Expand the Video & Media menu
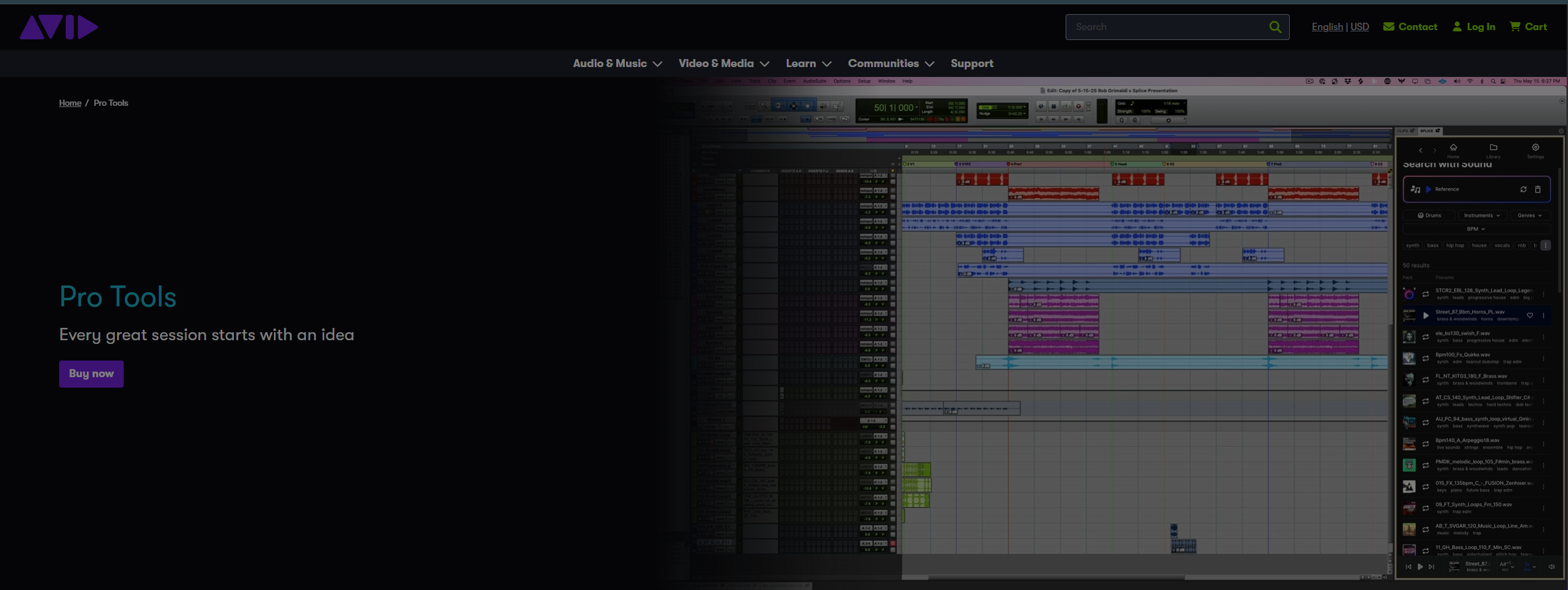1568x590 pixels. [723, 63]
